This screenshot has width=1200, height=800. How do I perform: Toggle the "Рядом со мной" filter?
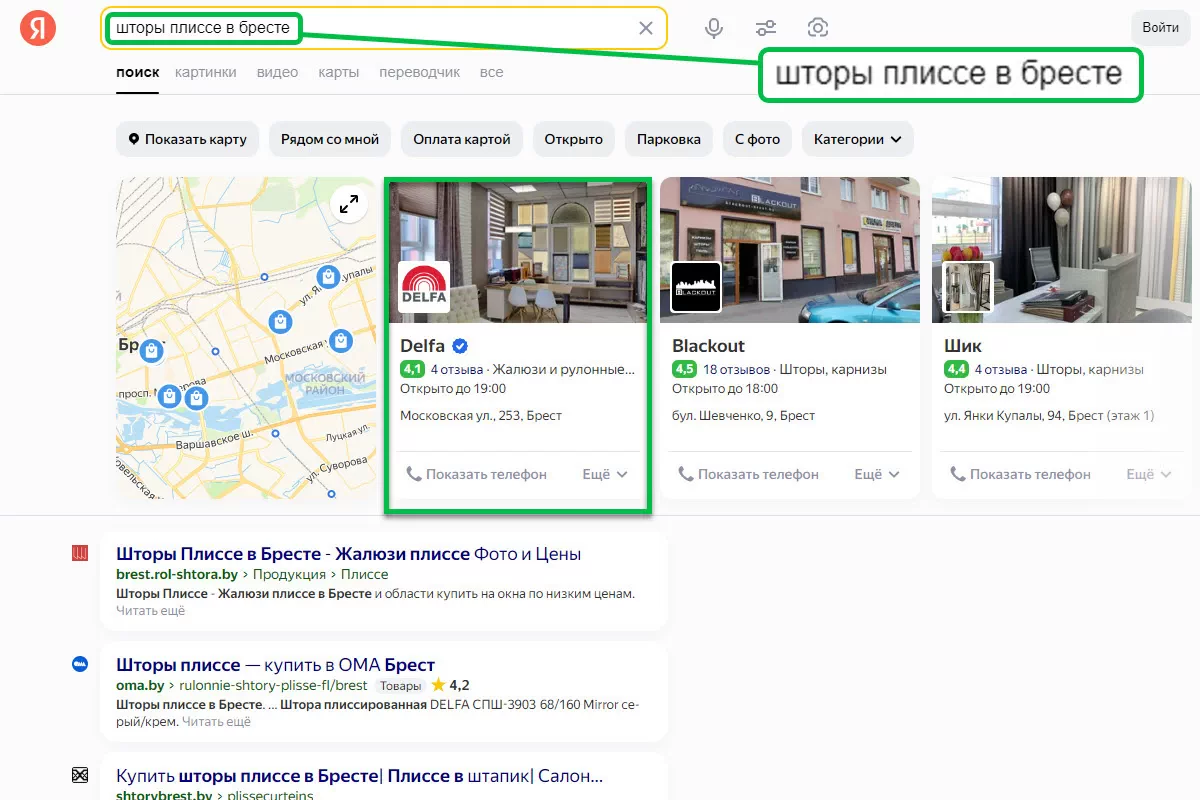330,139
